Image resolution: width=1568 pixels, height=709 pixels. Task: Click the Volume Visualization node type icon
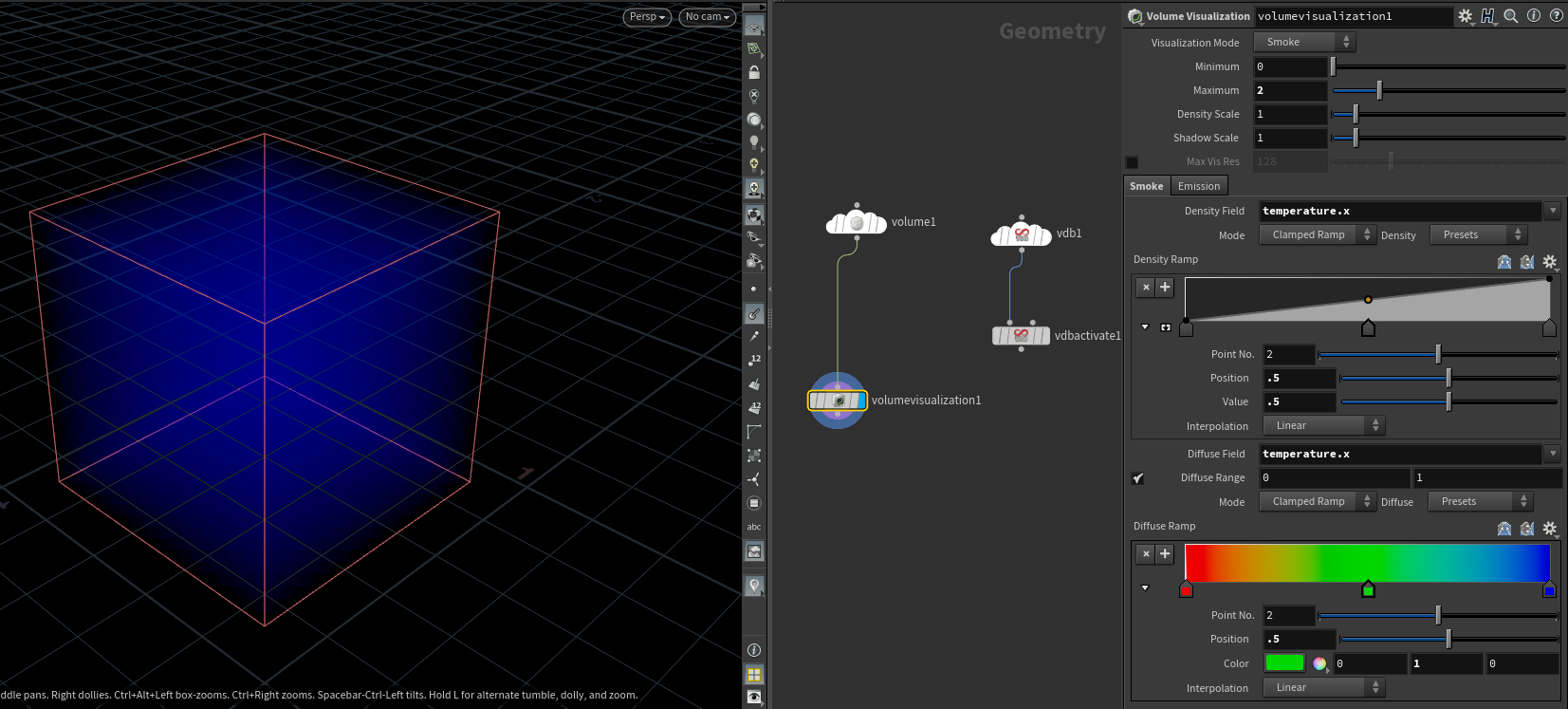1134,16
